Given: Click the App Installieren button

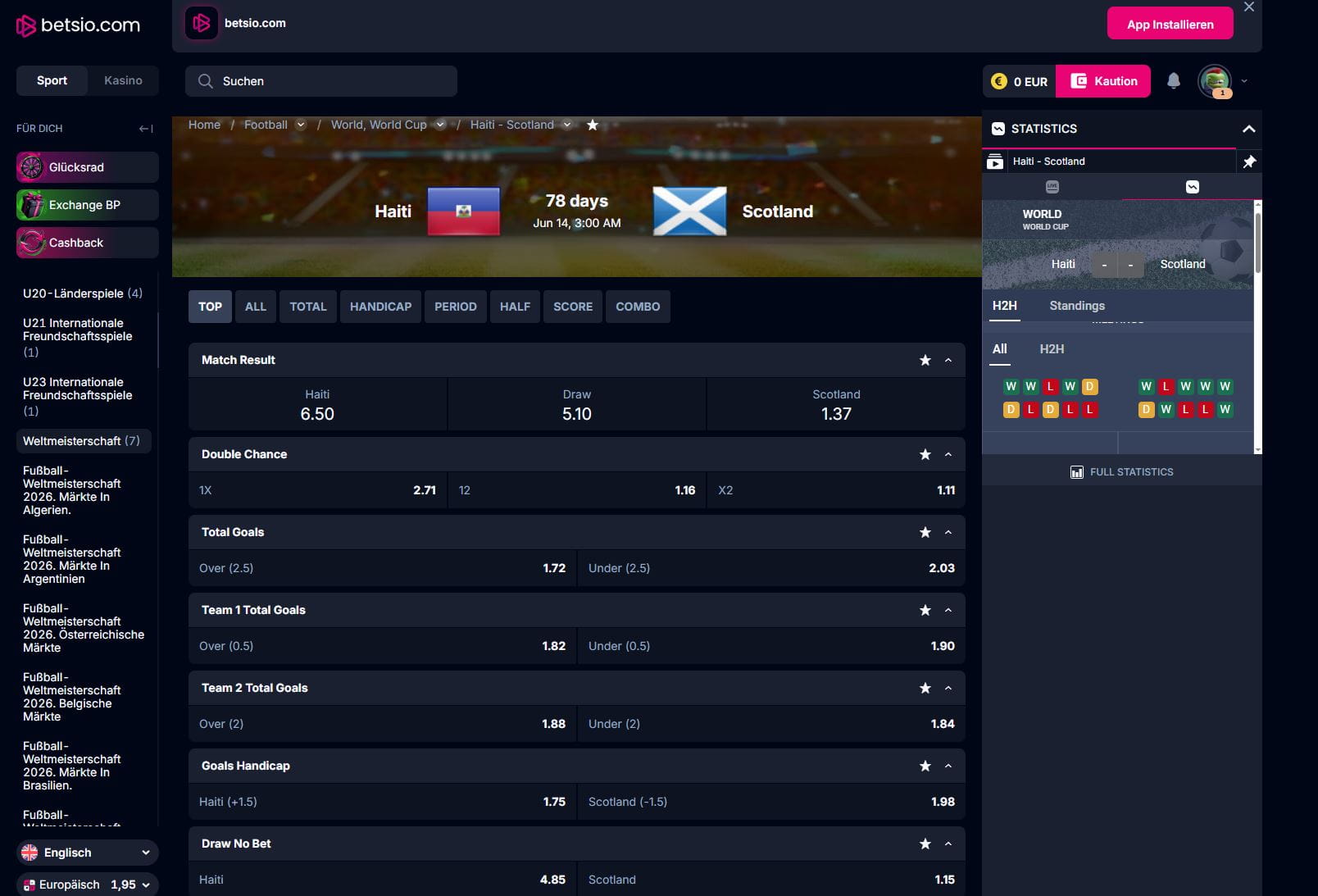Looking at the screenshot, I should pos(1170,23).
